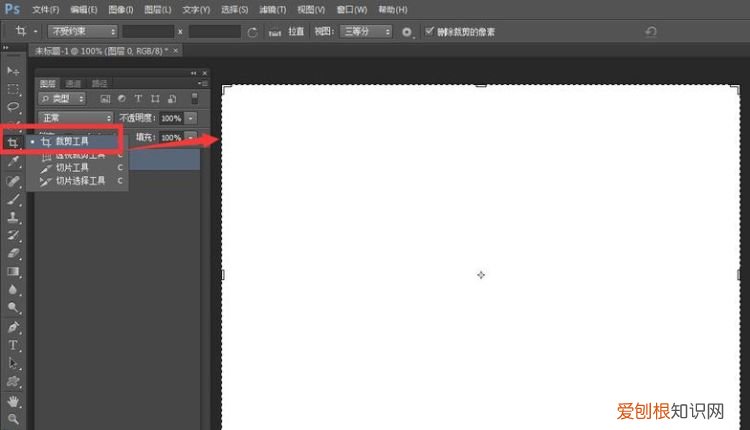Click the crop height input field
The width and height of the screenshot is (750, 430).
(x=215, y=32)
